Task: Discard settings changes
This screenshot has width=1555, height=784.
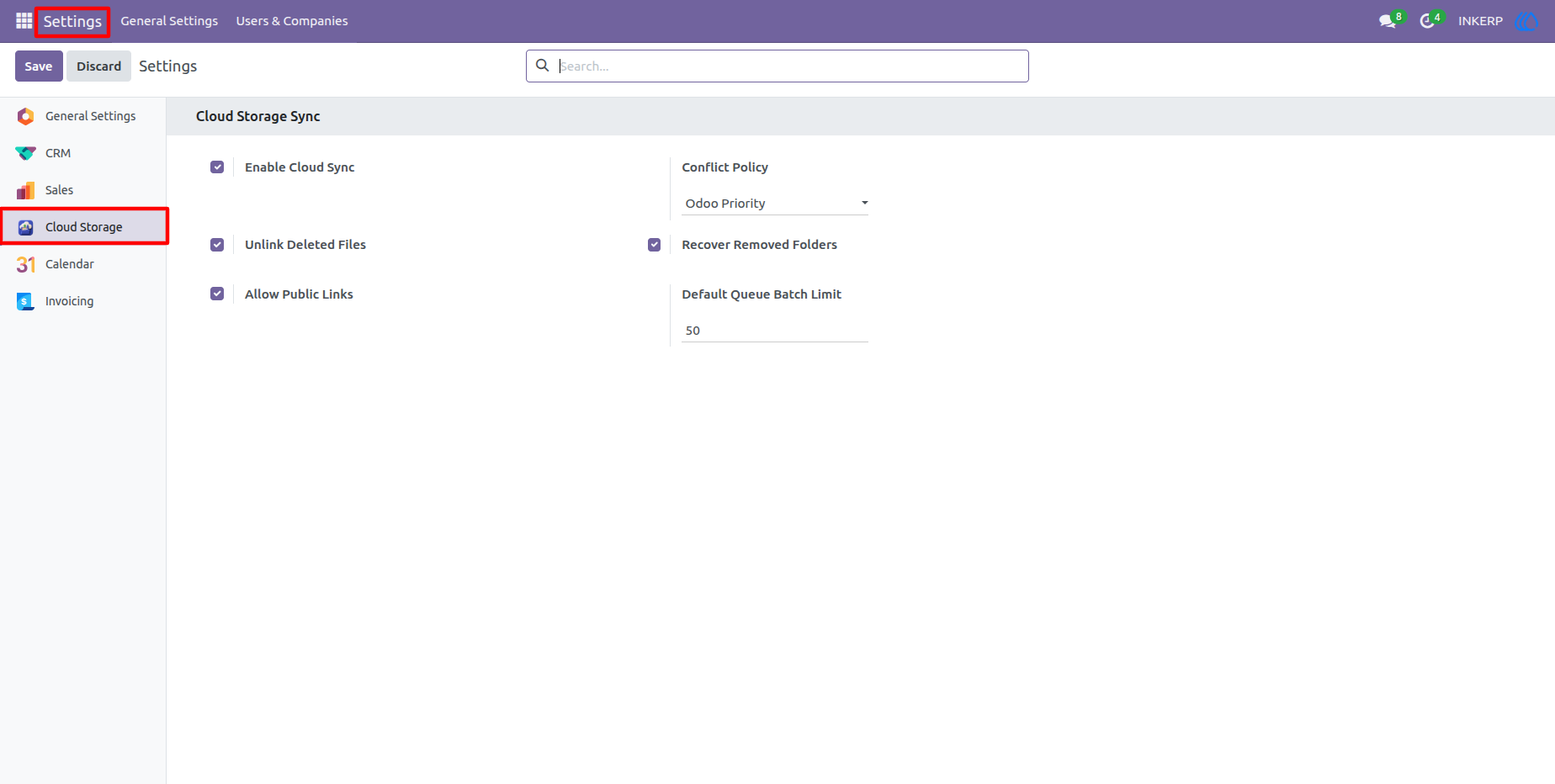Action: 99,66
